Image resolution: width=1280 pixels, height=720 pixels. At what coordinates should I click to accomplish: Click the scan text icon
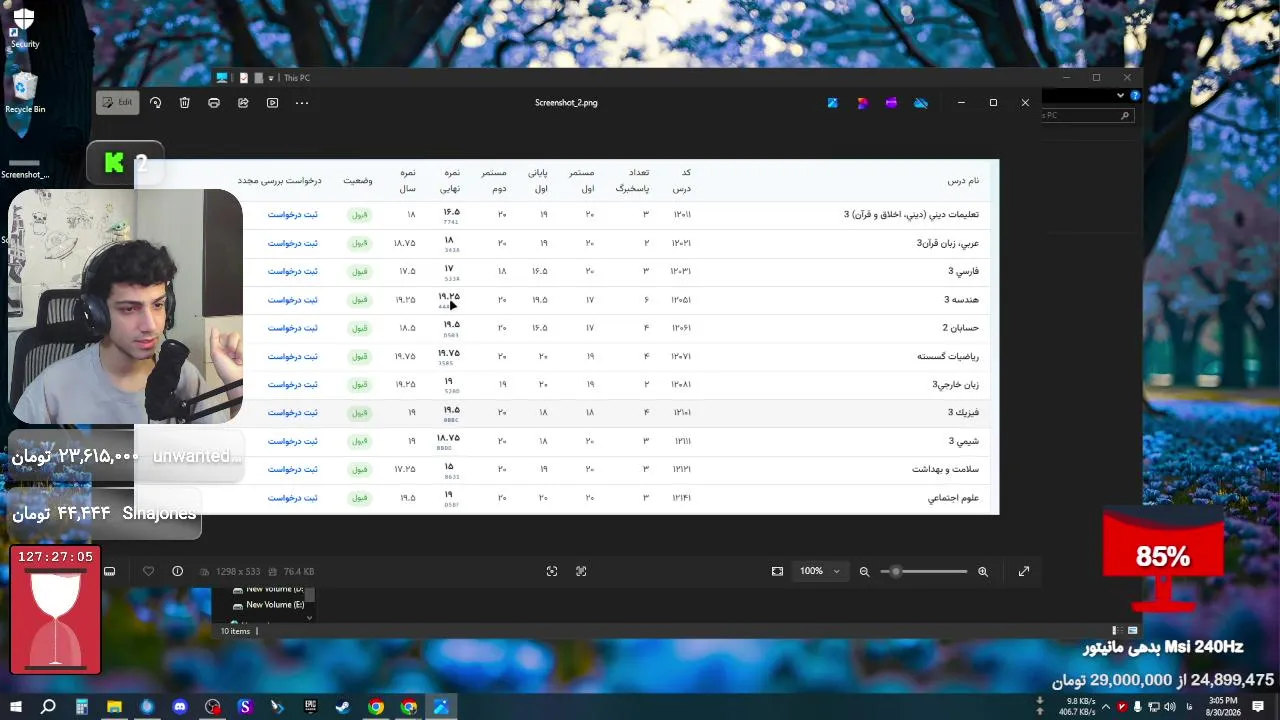click(552, 571)
